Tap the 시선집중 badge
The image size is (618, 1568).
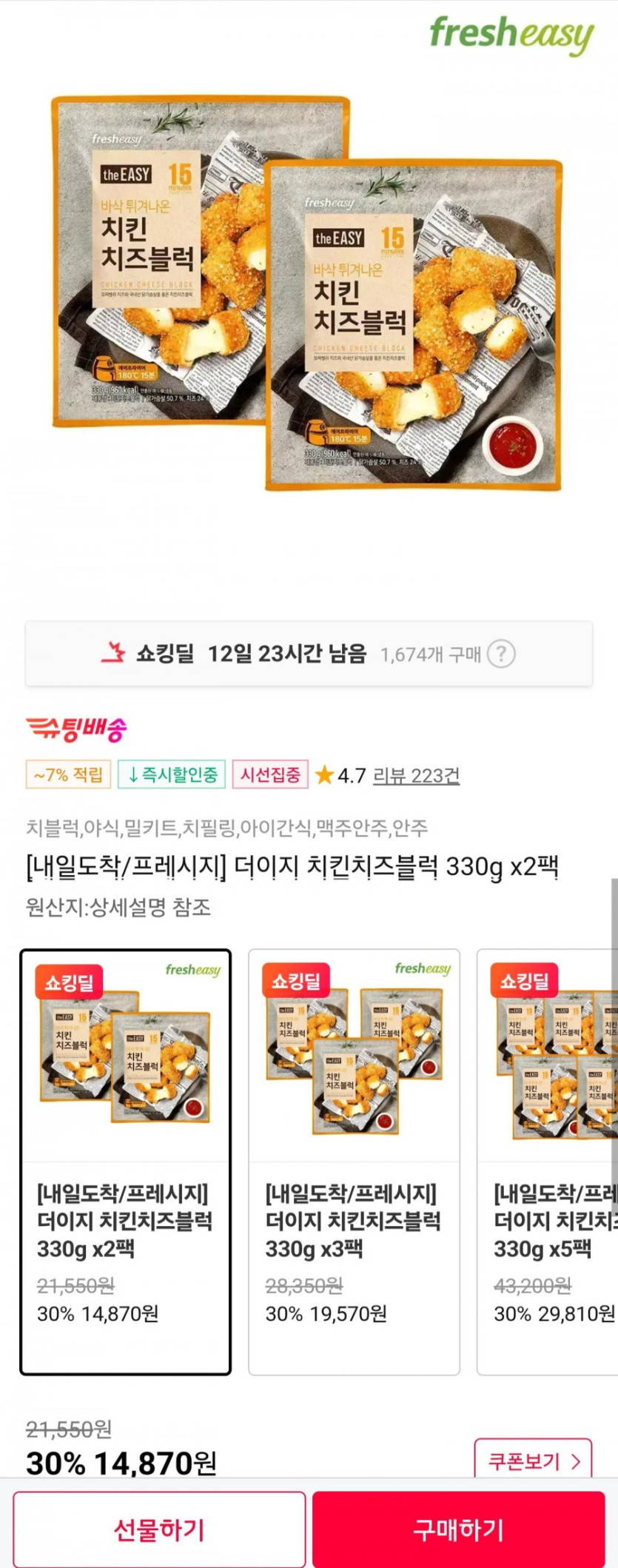270,774
